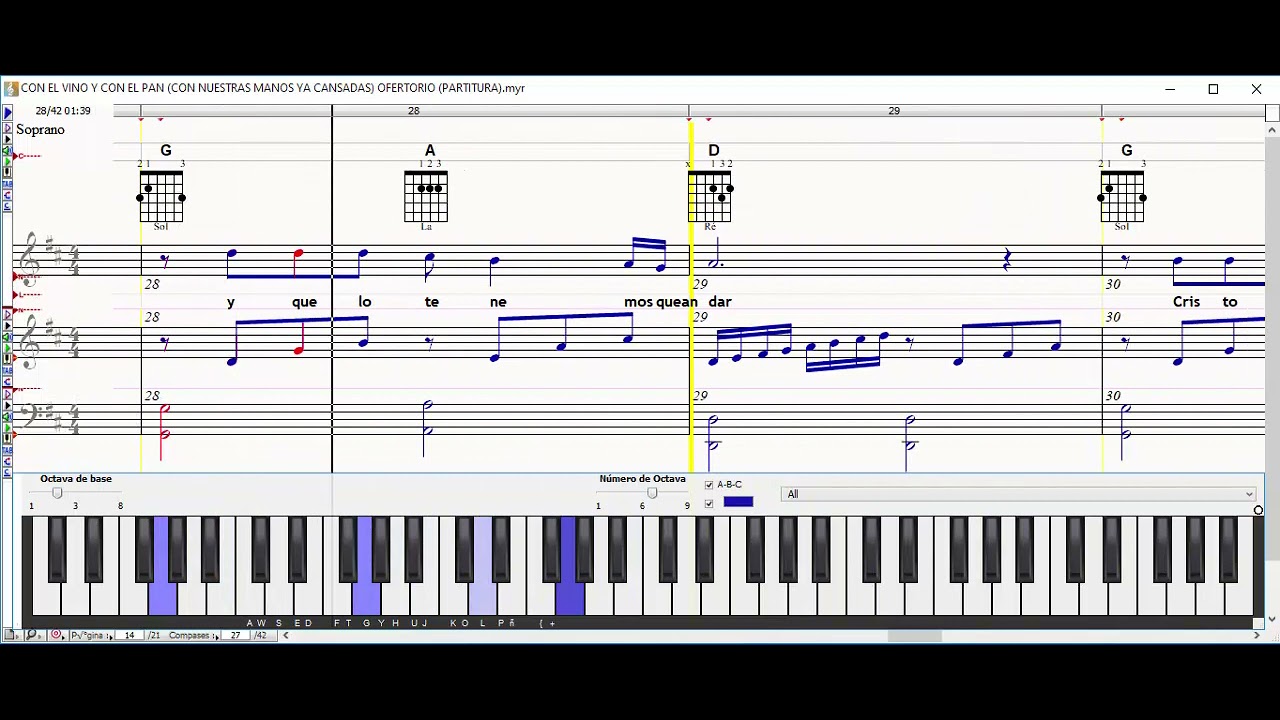Click the Número de Octava slider handle
This screenshot has height=720, width=1280.
coord(652,492)
